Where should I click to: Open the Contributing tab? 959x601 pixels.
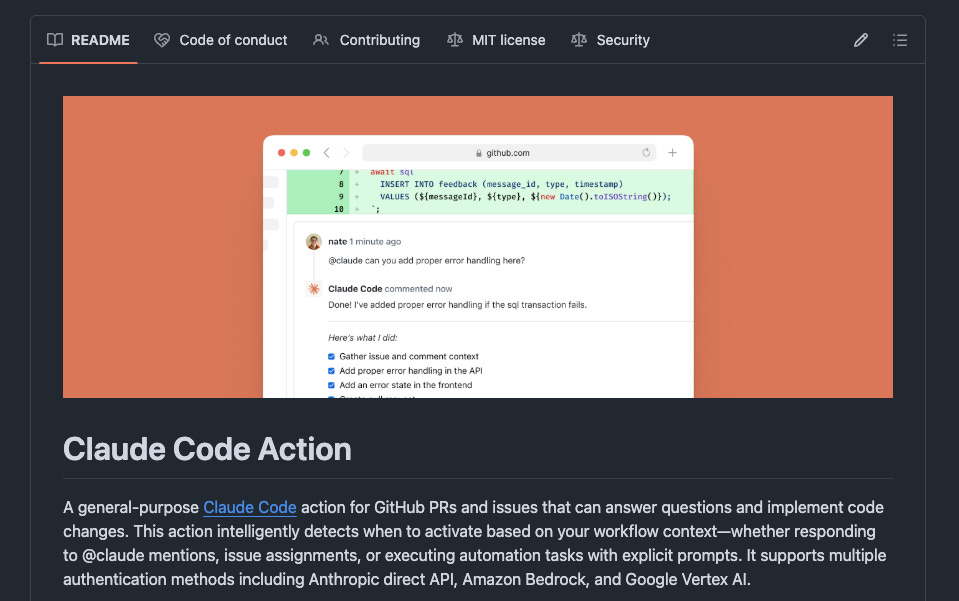366,40
